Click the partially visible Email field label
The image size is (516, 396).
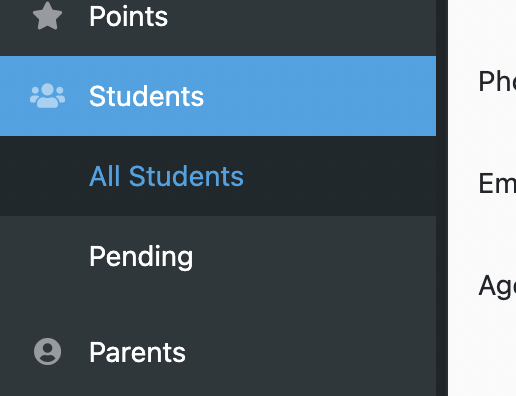[x=497, y=183]
